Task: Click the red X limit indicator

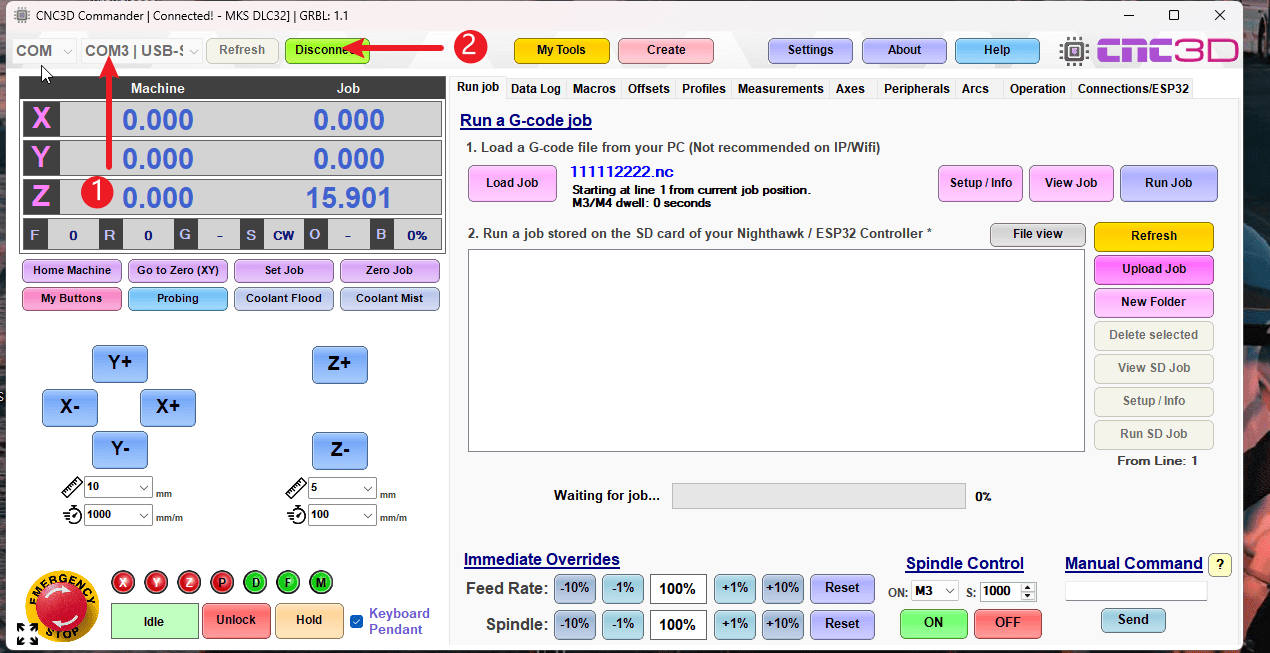Action: 123,582
